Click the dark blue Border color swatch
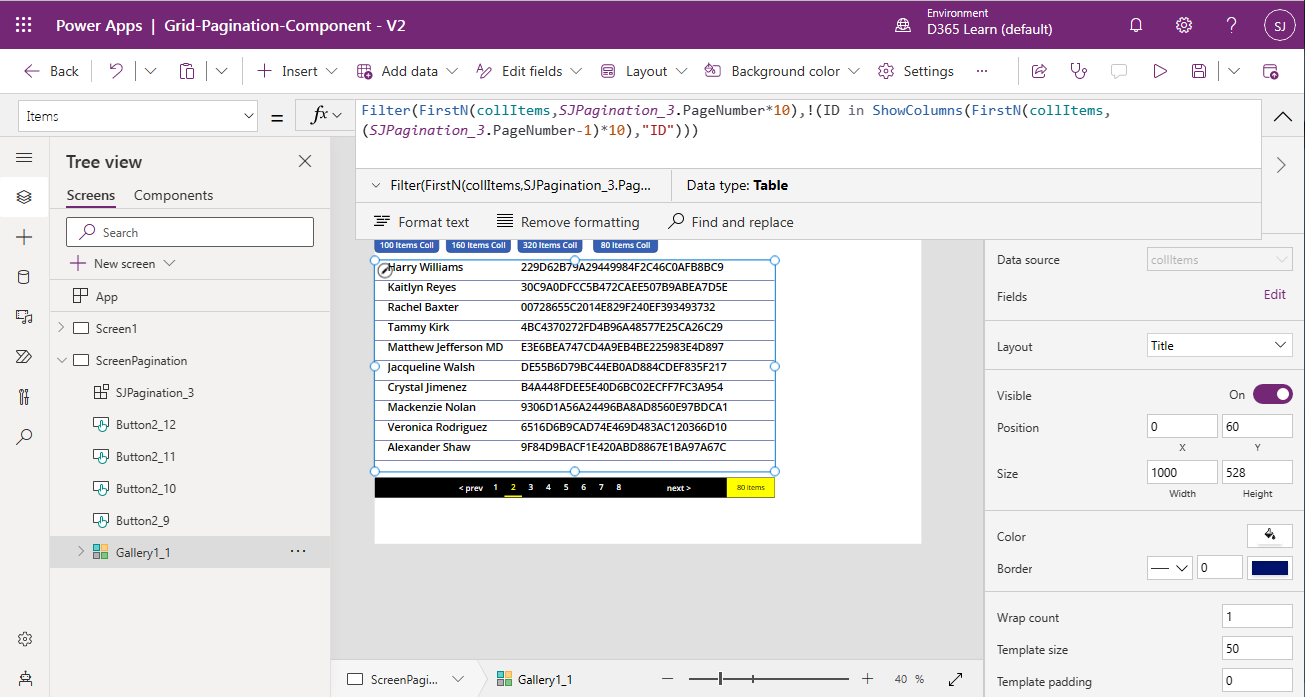 click(1270, 568)
